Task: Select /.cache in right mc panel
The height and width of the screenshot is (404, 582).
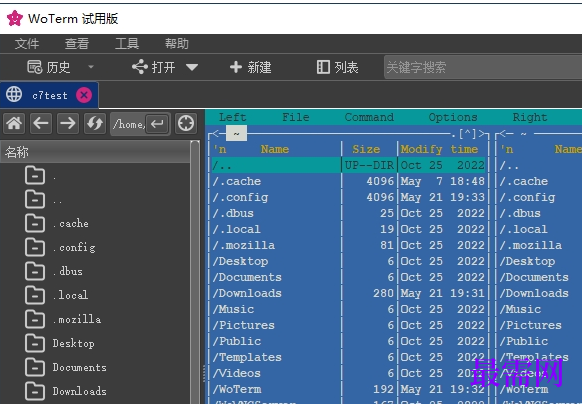Action: pyautogui.click(x=523, y=181)
